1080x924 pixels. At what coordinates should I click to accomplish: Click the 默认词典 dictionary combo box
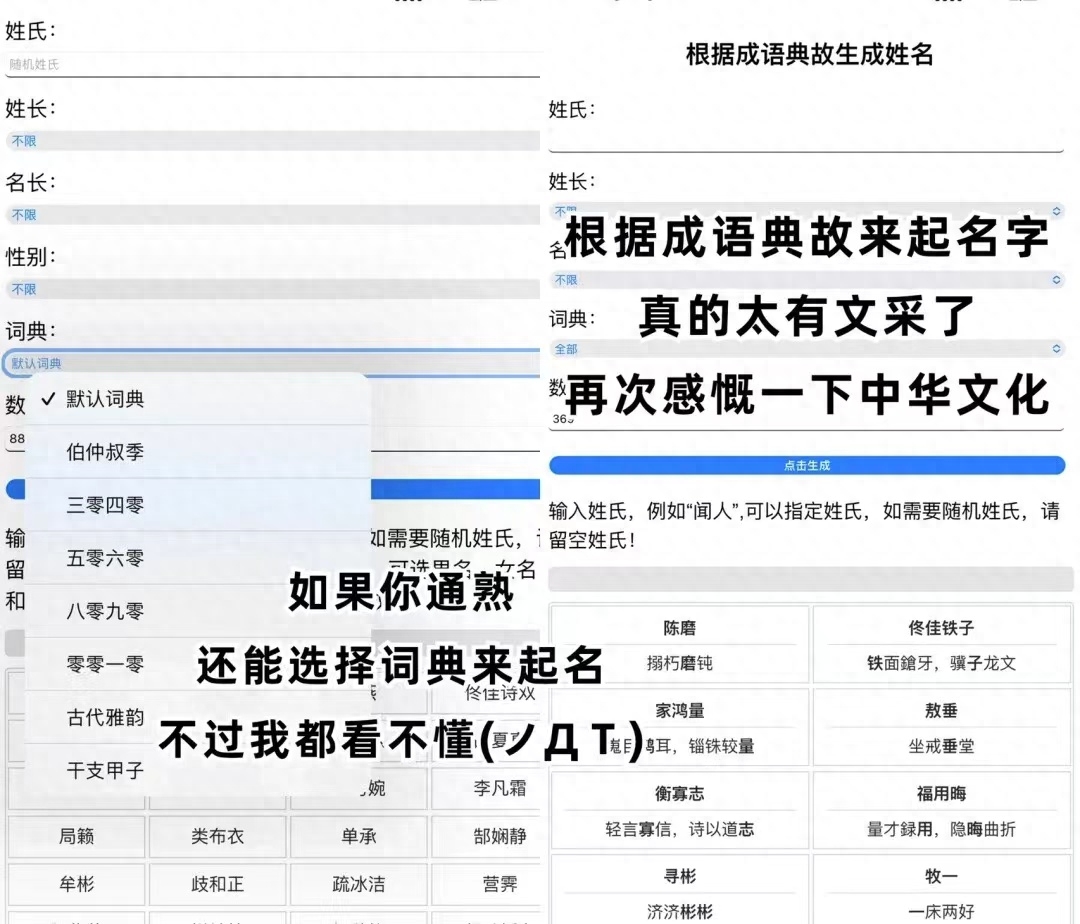point(272,363)
